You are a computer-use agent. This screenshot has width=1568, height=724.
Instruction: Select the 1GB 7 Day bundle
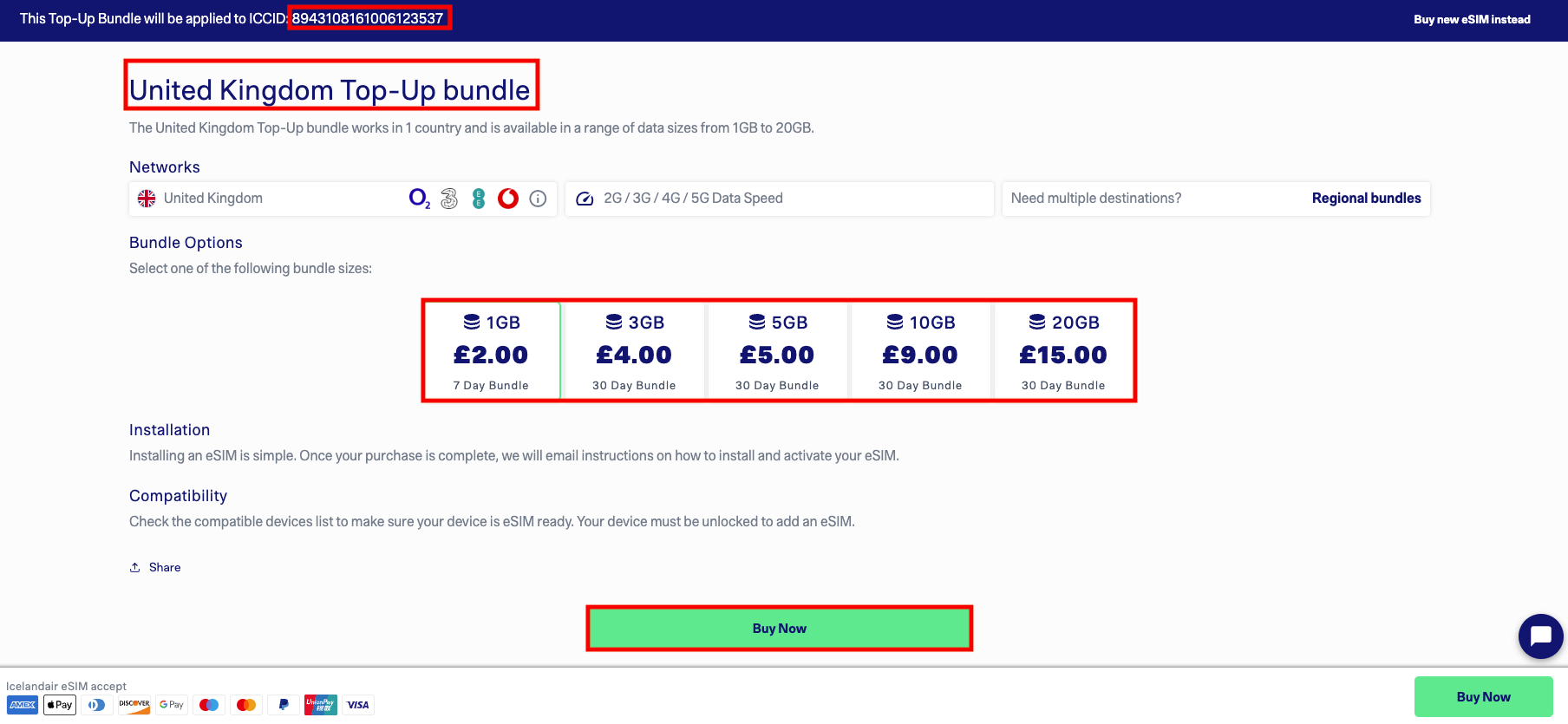[491, 351]
